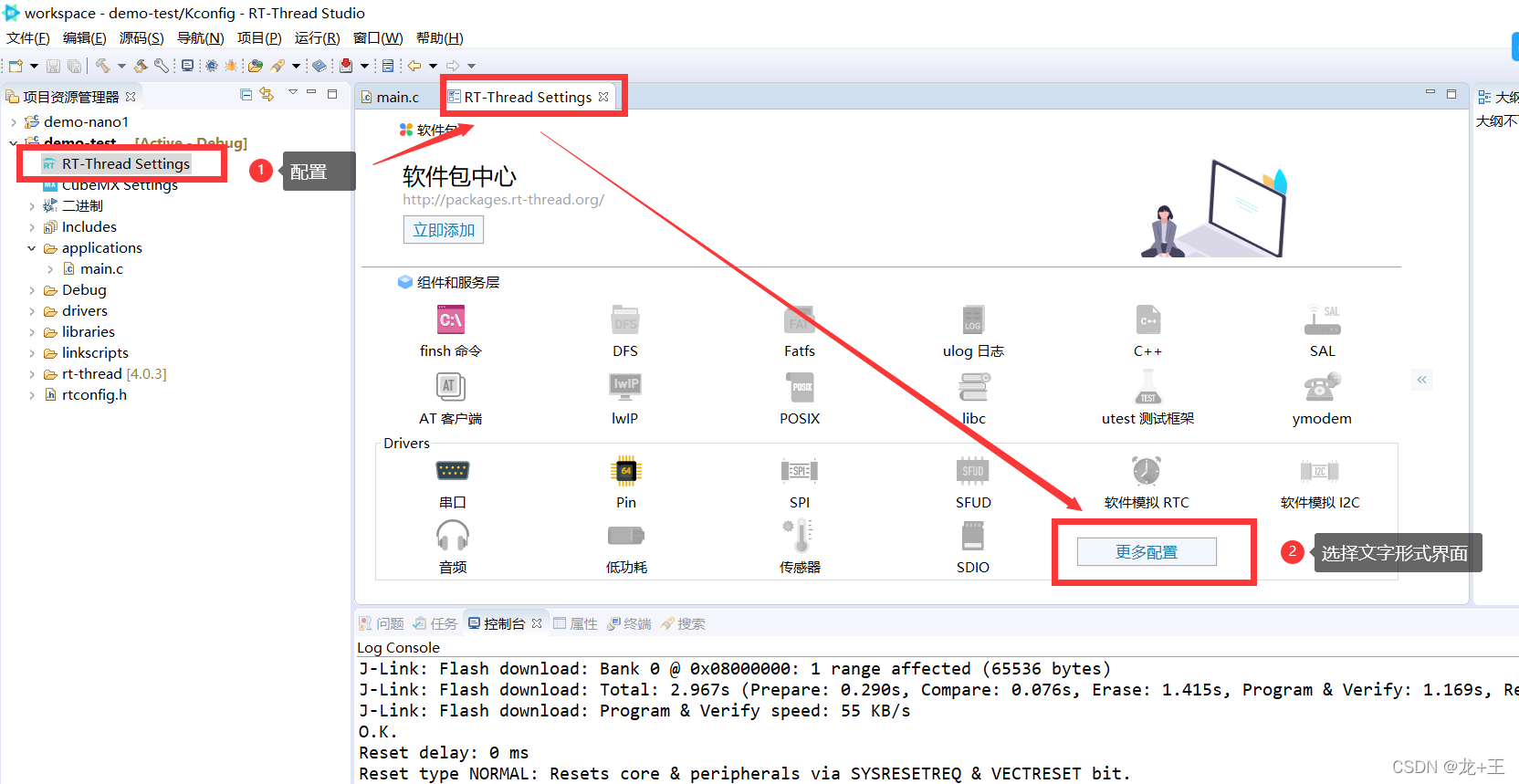The height and width of the screenshot is (784, 1519).
Task: Open the rocket download dropdown arrow
Action: click(x=296, y=66)
